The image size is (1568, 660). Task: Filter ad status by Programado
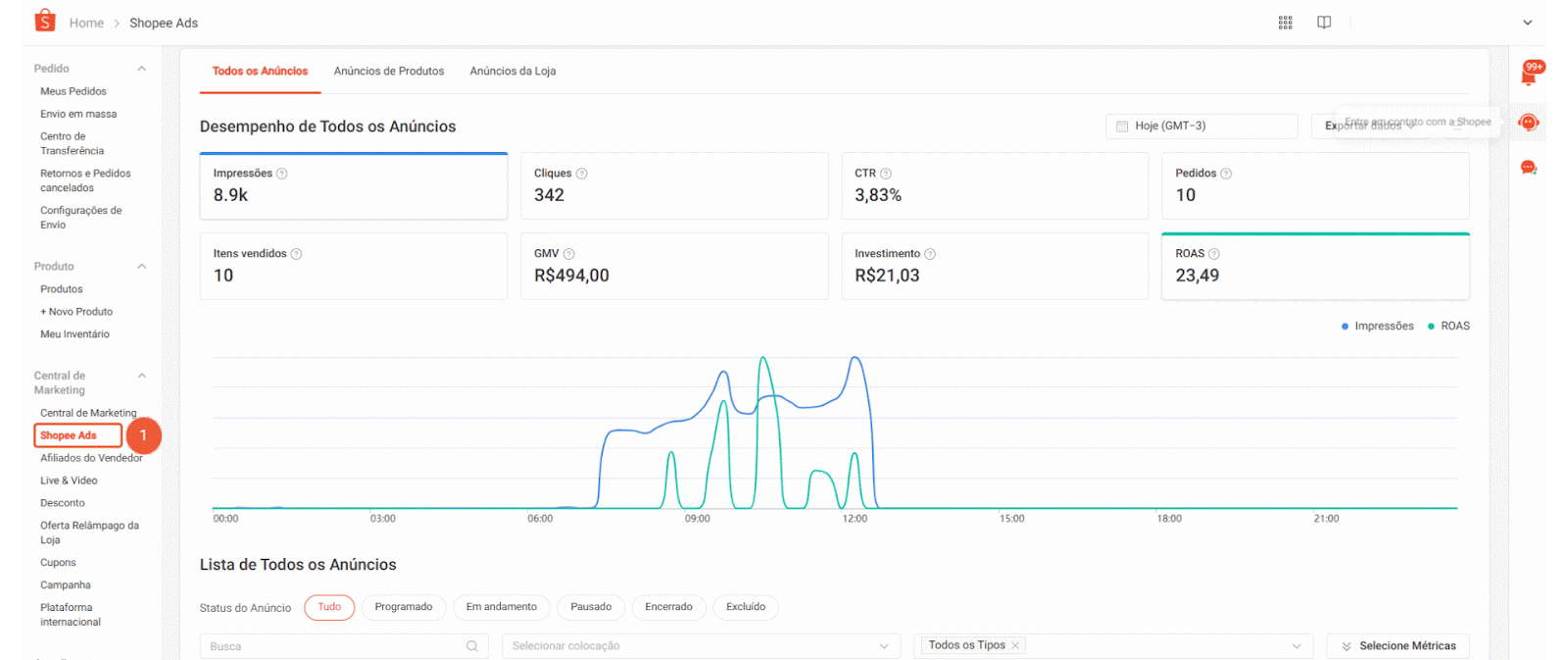point(404,607)
